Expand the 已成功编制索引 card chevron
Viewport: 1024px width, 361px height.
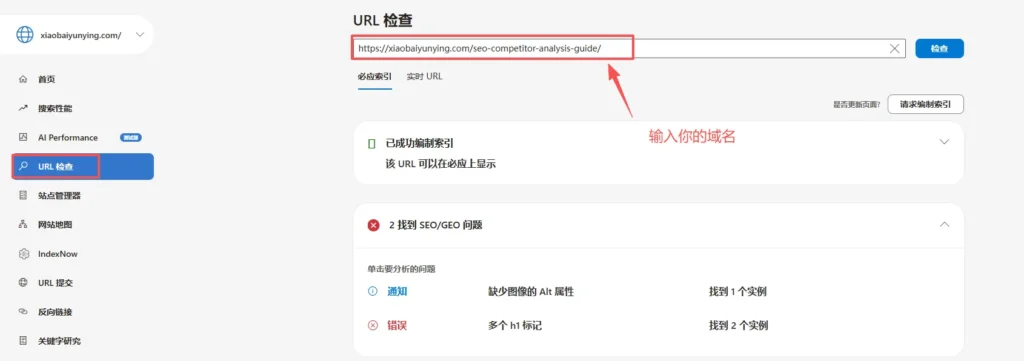tap(944, 142)
